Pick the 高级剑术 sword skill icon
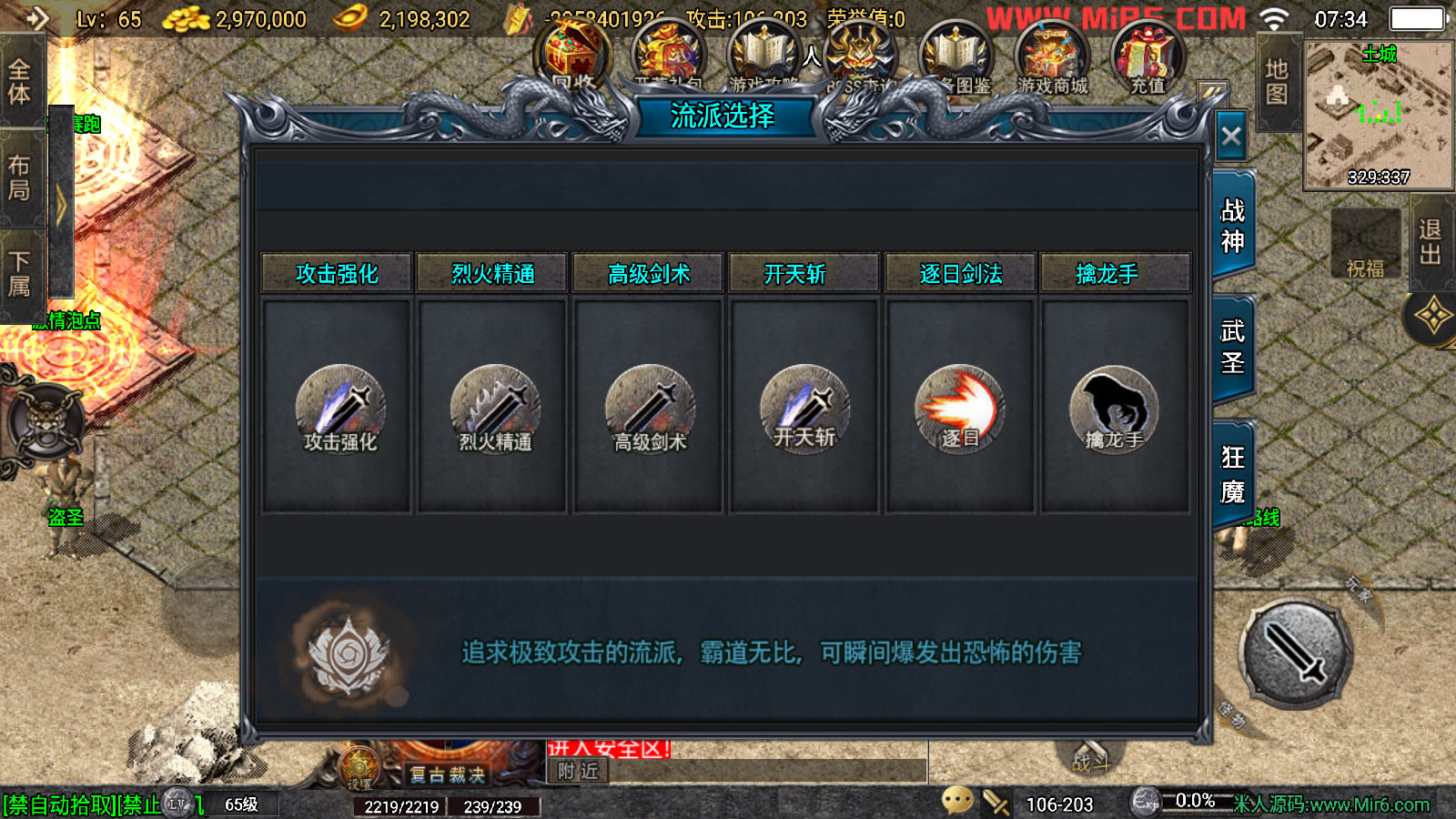 tap(650, 409)
